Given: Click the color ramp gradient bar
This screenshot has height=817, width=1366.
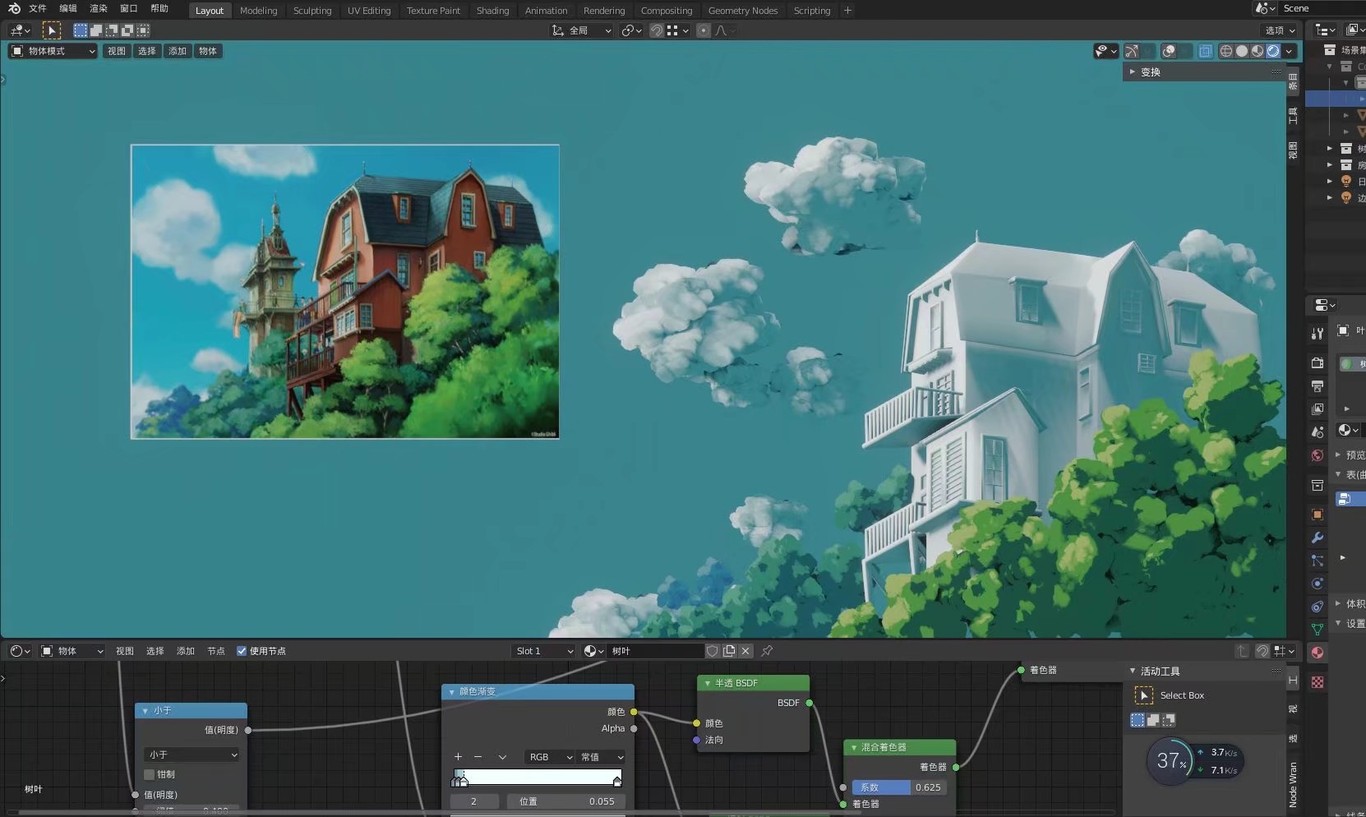Looking at the screenshot, I should coord(538,777).
